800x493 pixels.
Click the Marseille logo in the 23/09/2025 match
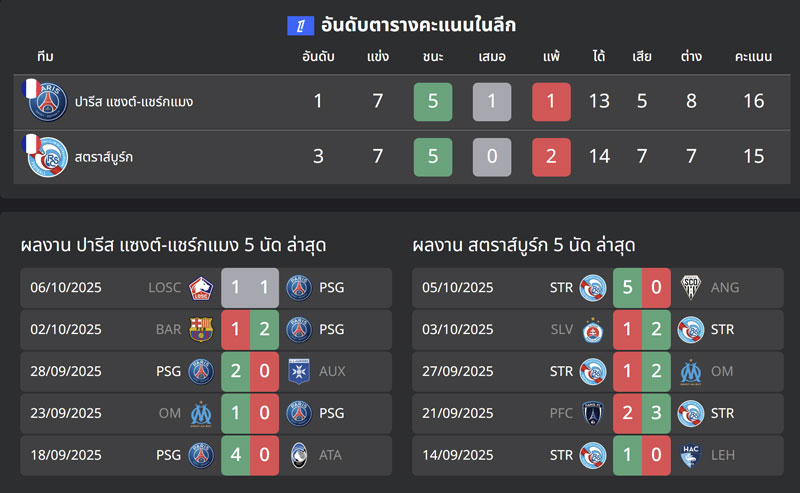(x=201, y=413)
